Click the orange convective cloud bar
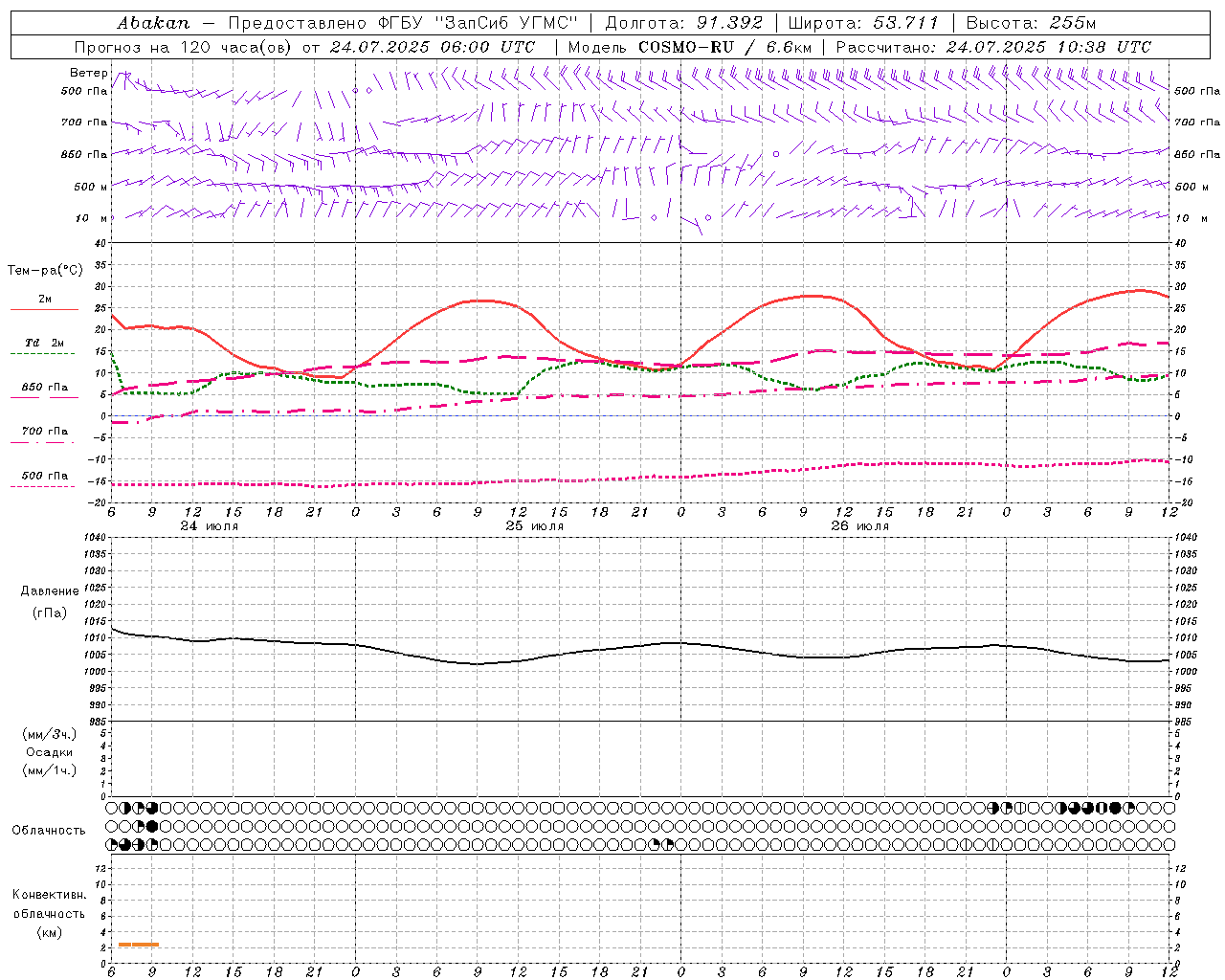The image size is (1225, 980). pyautogui.click(x=139, y=945)
